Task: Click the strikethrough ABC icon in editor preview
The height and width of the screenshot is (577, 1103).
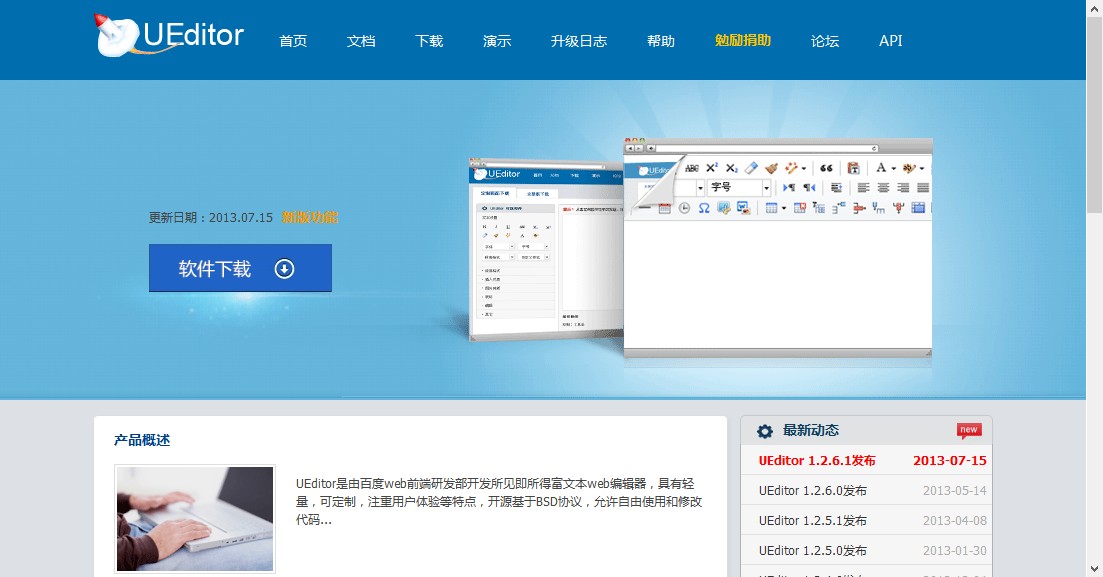Action: tap(692, 168)
